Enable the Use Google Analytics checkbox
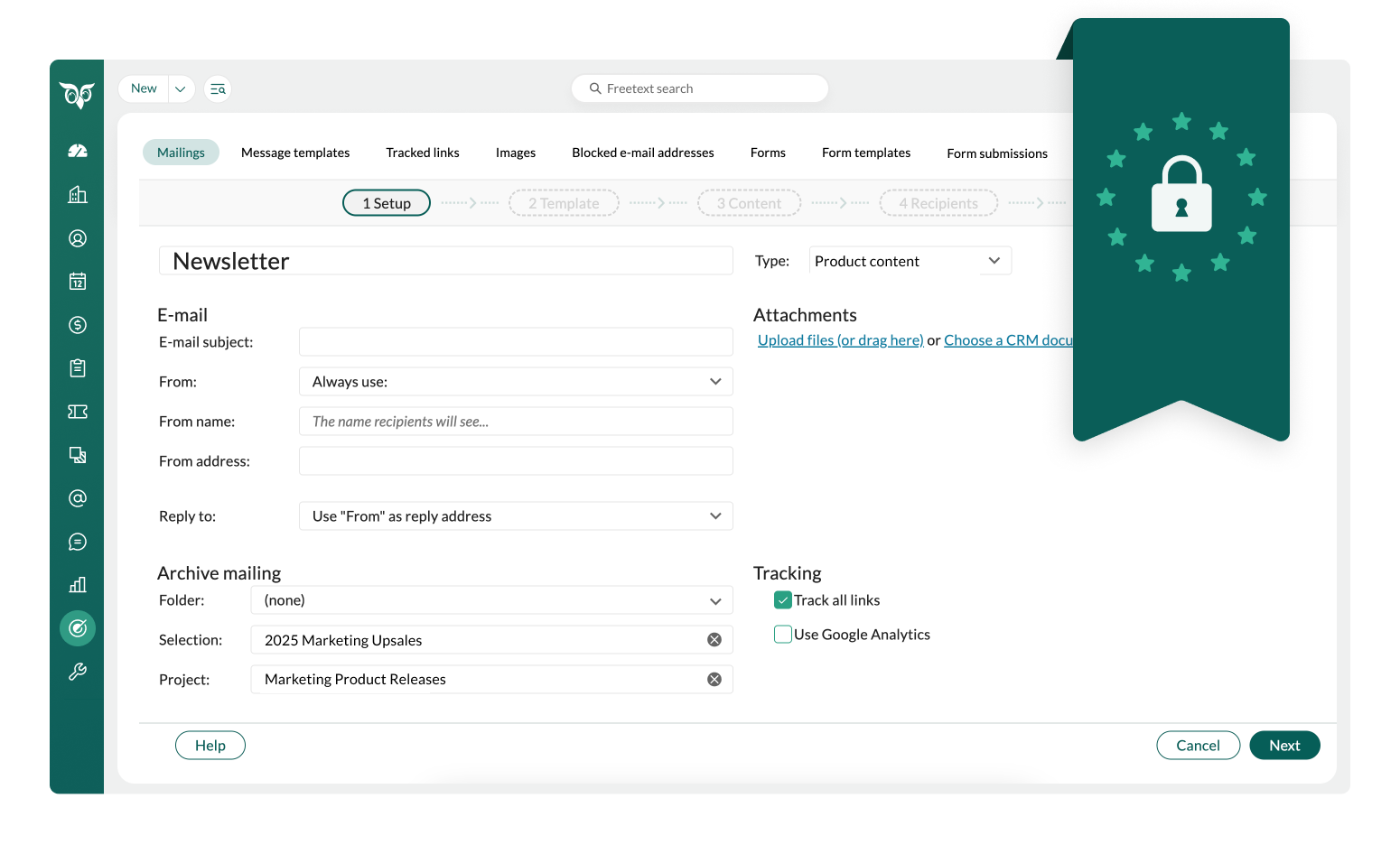 [x=783, y=635]
